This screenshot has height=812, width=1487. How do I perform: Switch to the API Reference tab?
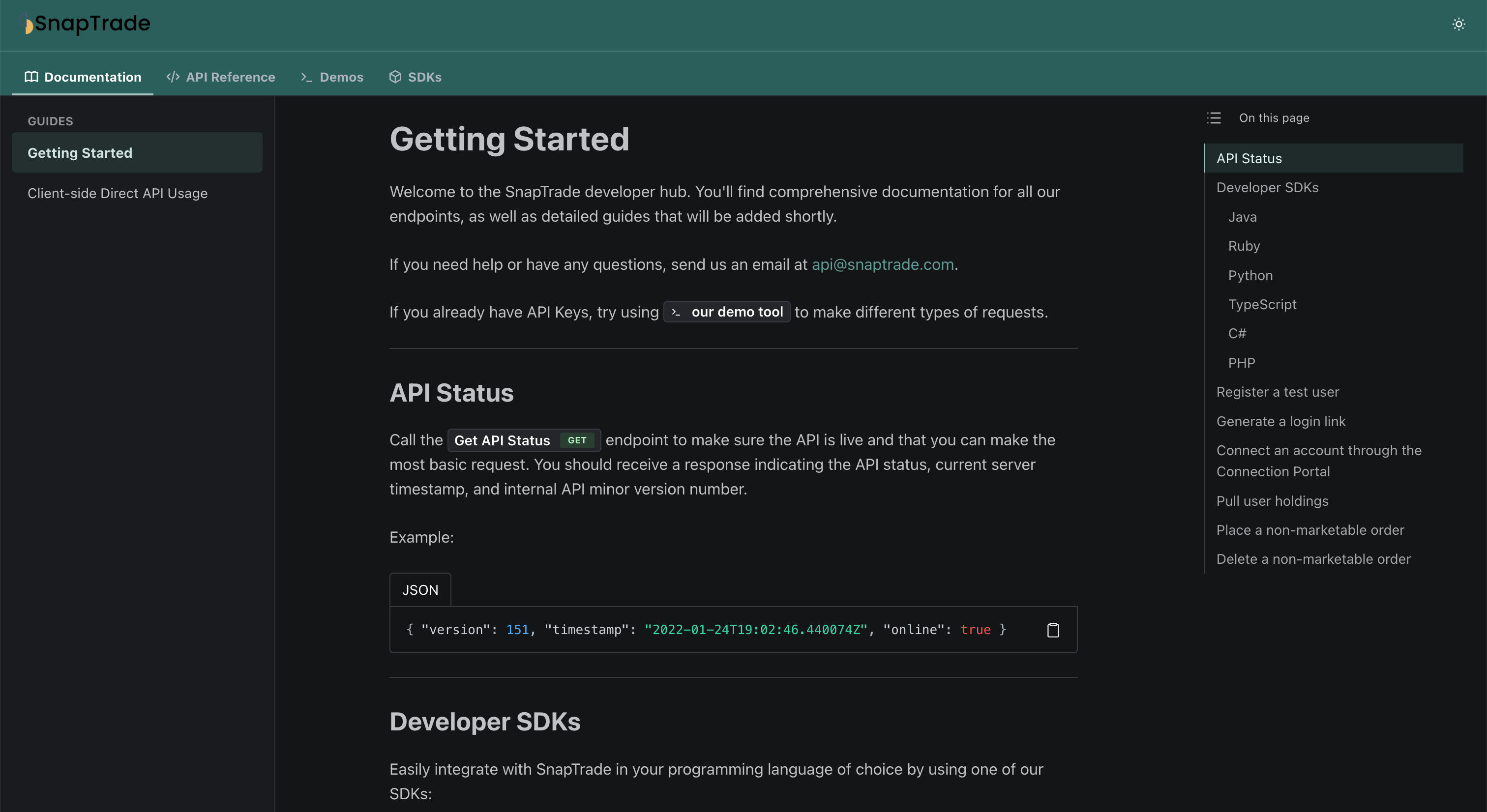(230, 77)
